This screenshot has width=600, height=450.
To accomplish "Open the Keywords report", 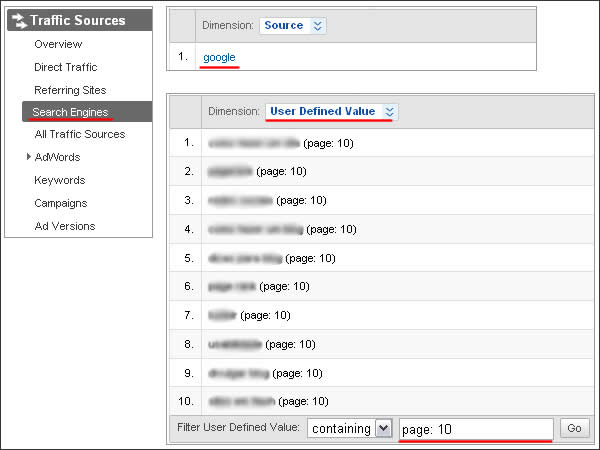I will tap(59, 180).
